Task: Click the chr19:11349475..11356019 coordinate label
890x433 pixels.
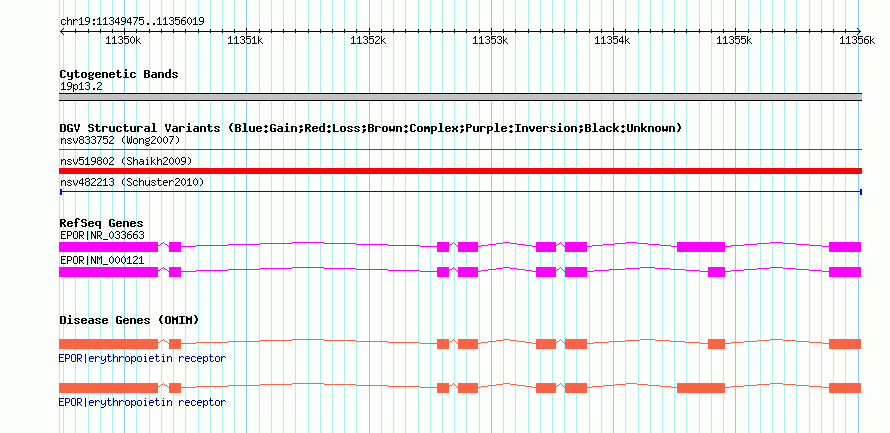Action: pyautogui.click(x=132, y=22)
